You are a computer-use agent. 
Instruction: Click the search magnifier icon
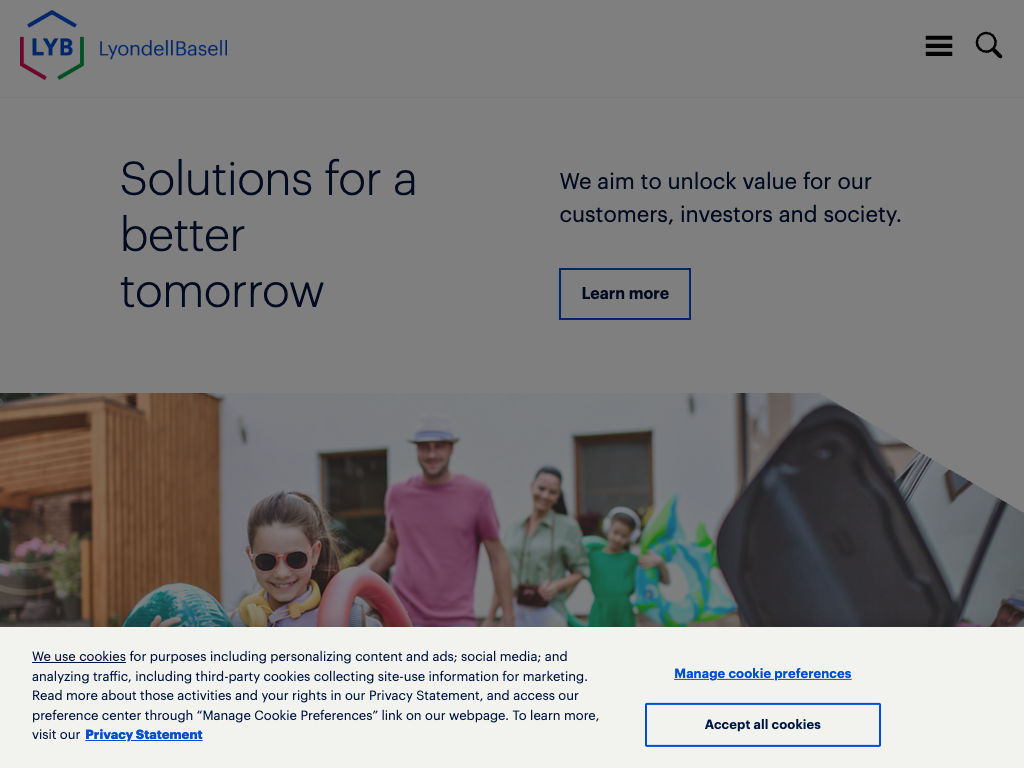pos(989,45)
